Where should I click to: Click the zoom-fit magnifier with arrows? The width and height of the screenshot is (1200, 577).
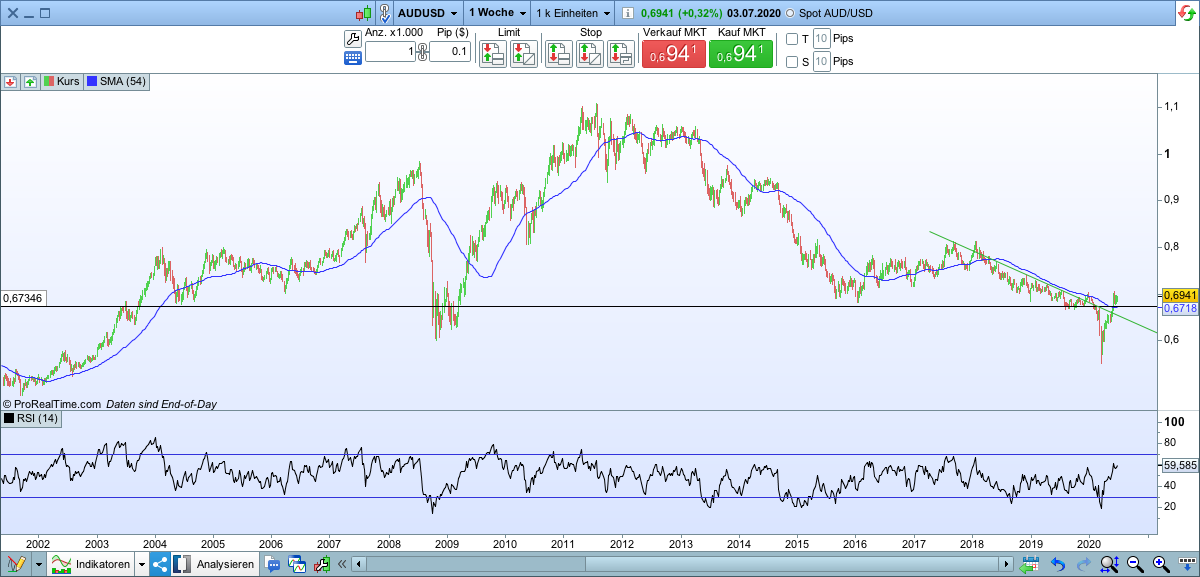coord(1109,564)
